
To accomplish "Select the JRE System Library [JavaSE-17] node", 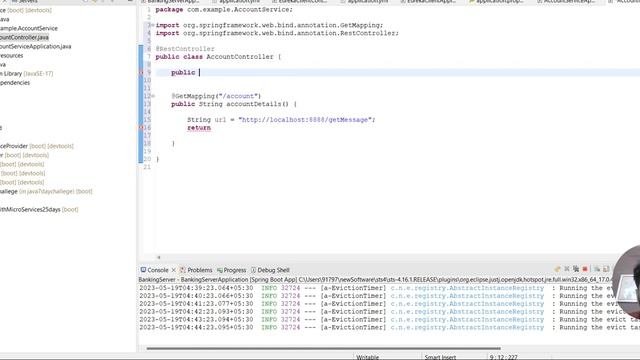I will [x=27, y=73].
